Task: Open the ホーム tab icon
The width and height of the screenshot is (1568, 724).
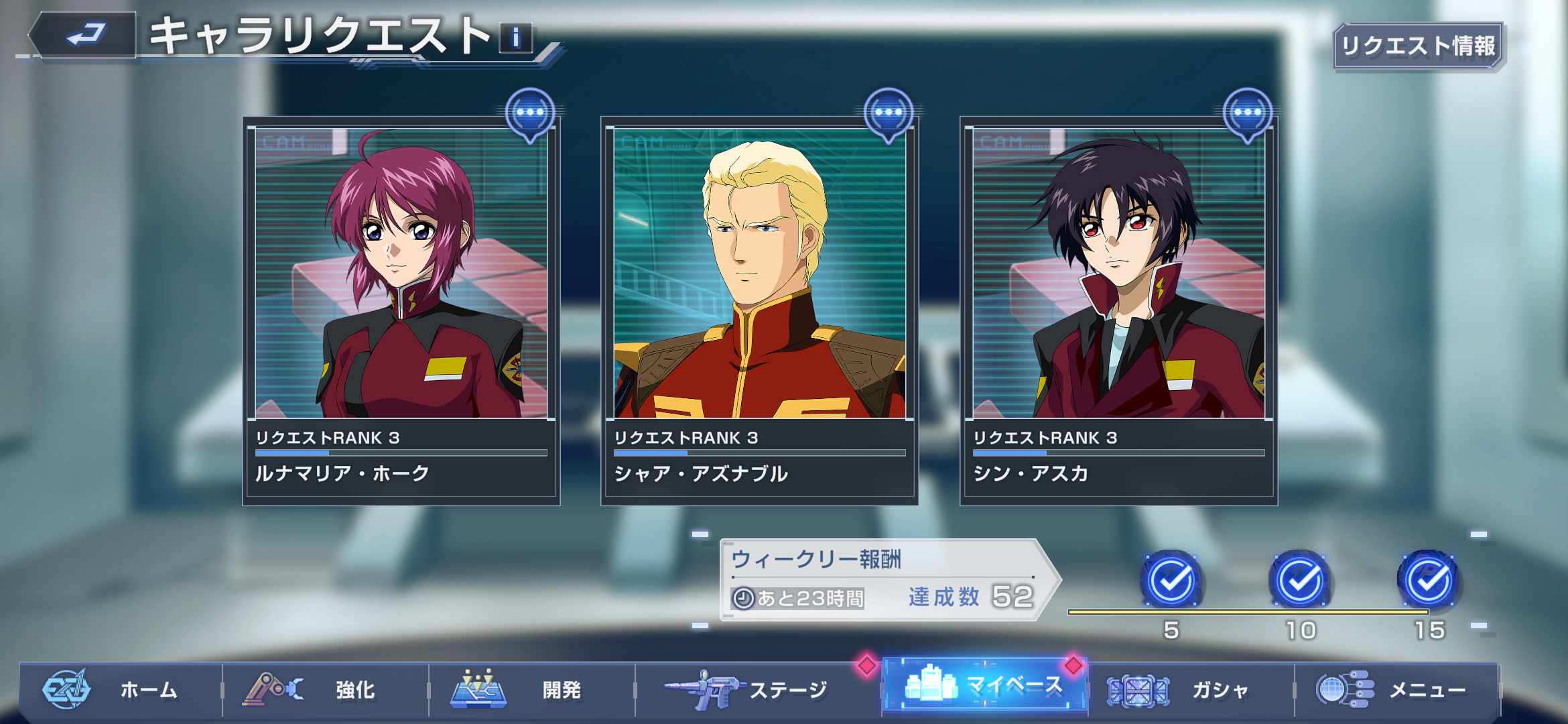Action: pyautogui.click(x=66, y=688)
